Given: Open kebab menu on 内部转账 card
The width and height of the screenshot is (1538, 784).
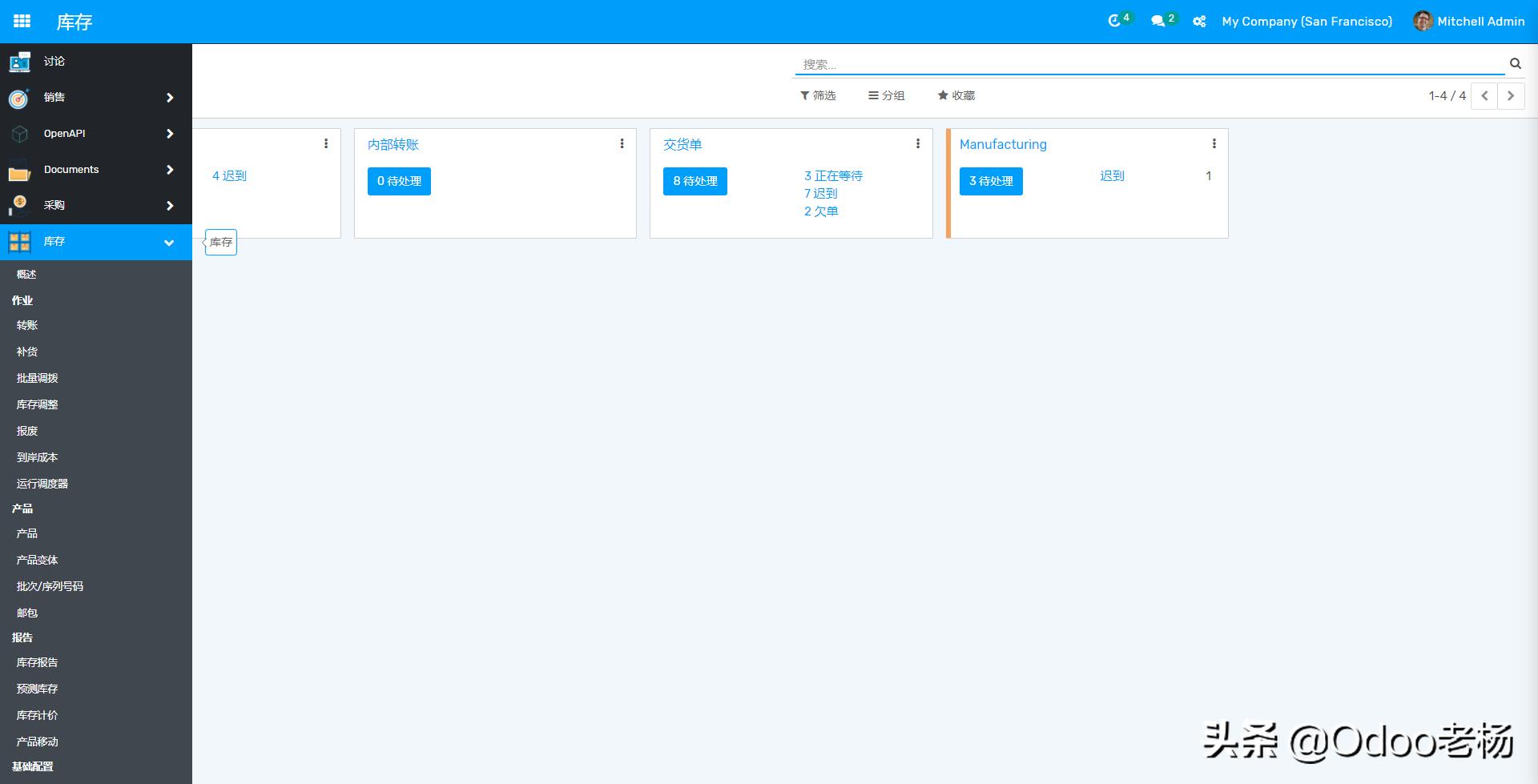Looking at the screenshot, I should (622, 143).
